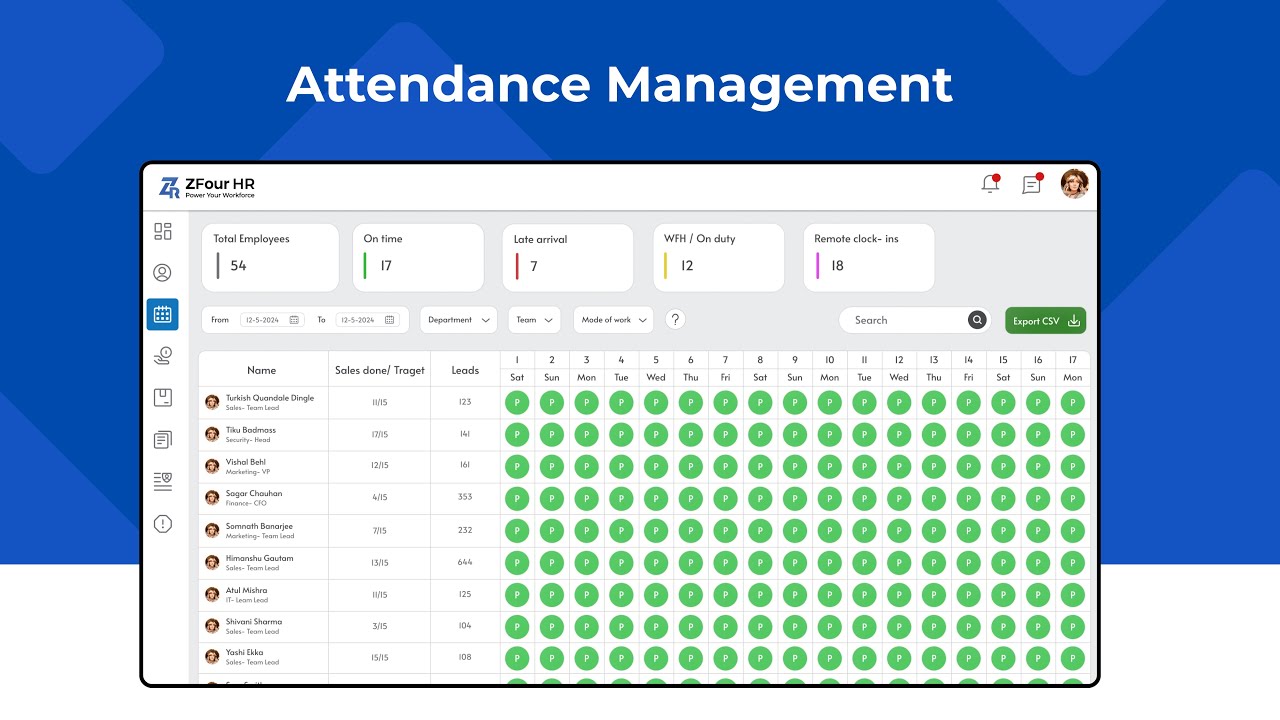Click Shivani Sharma's avatar

pyautogui.click(x=212, y=626)
